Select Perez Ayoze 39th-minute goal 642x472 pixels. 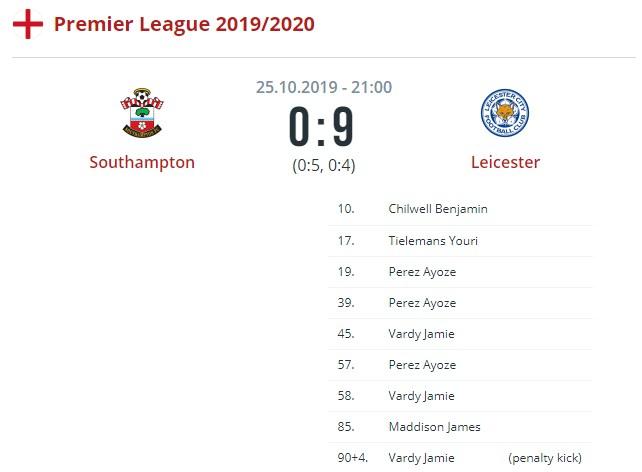(x=422, y=303)
